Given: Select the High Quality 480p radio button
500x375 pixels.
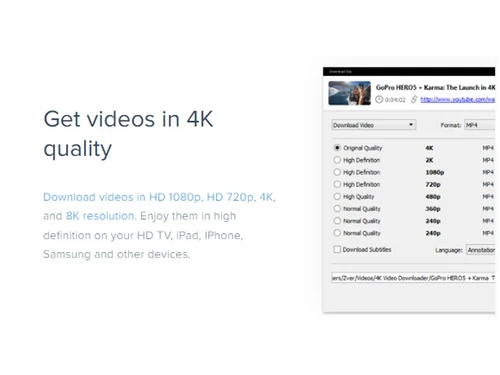Looking at the screenshot, I should pyautogui.click(x=337, y=196).
